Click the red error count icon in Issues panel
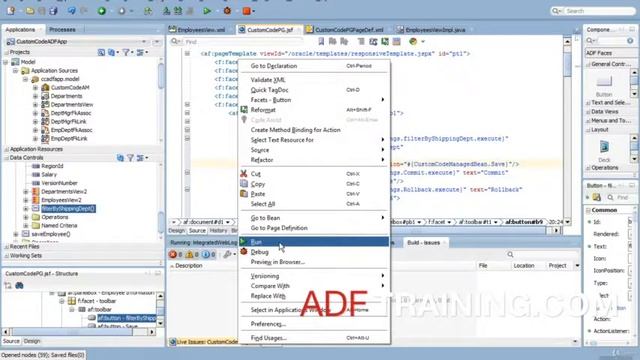Image resolution: width=640 pixels, height=360 pixels. pos(173,254)
